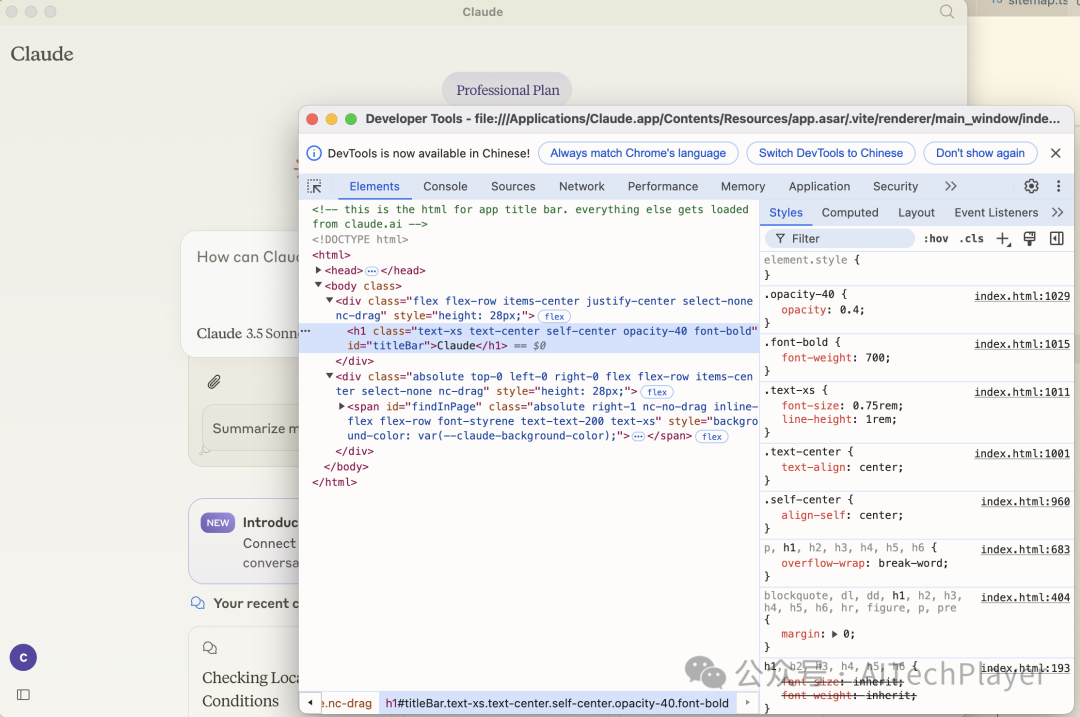Toggle the :hov element state panel
Image resolution: width=1080 pixels, height=717 pixels.
point(935,238)
